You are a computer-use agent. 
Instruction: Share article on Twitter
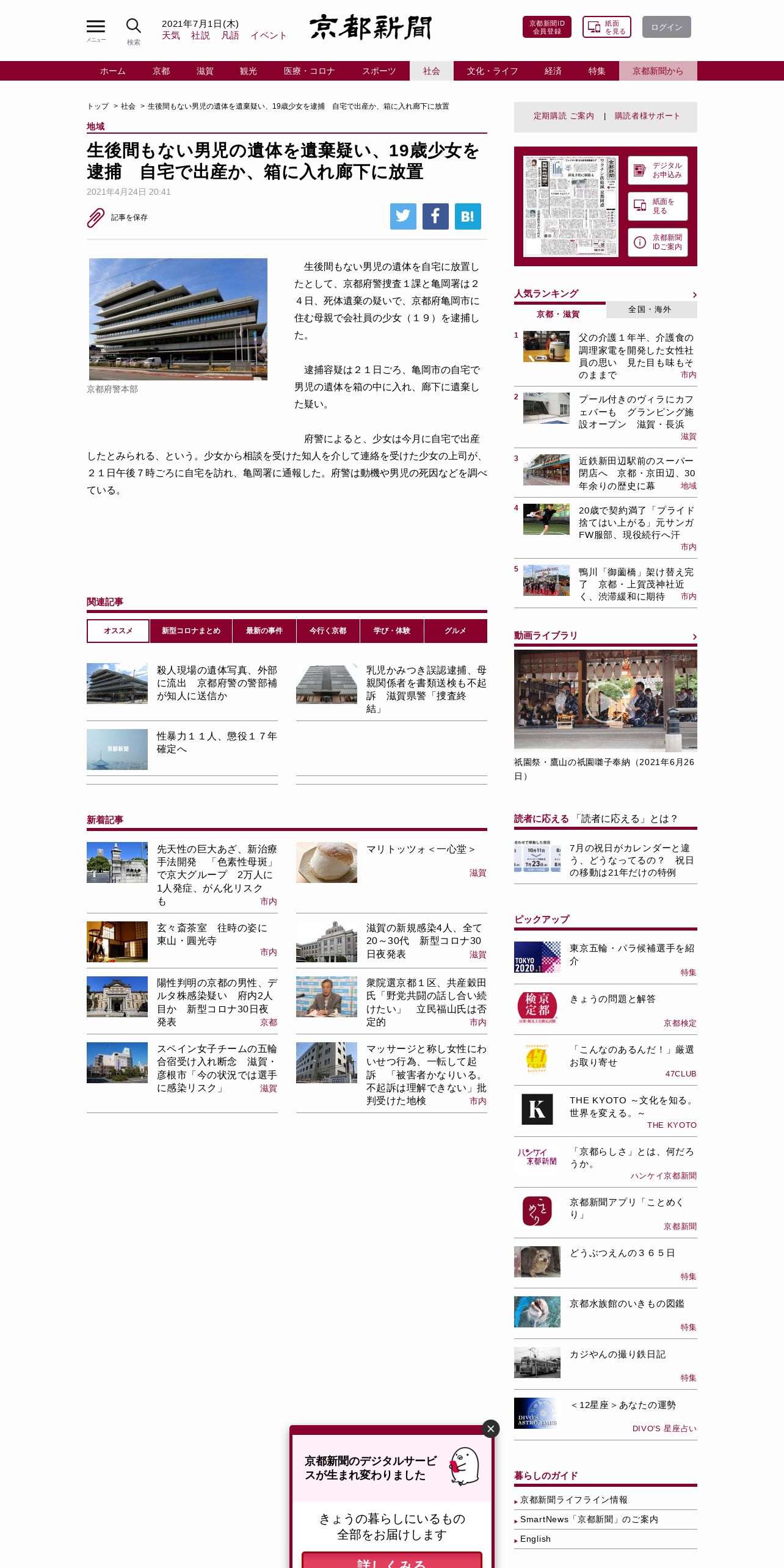tap(403, 216)
